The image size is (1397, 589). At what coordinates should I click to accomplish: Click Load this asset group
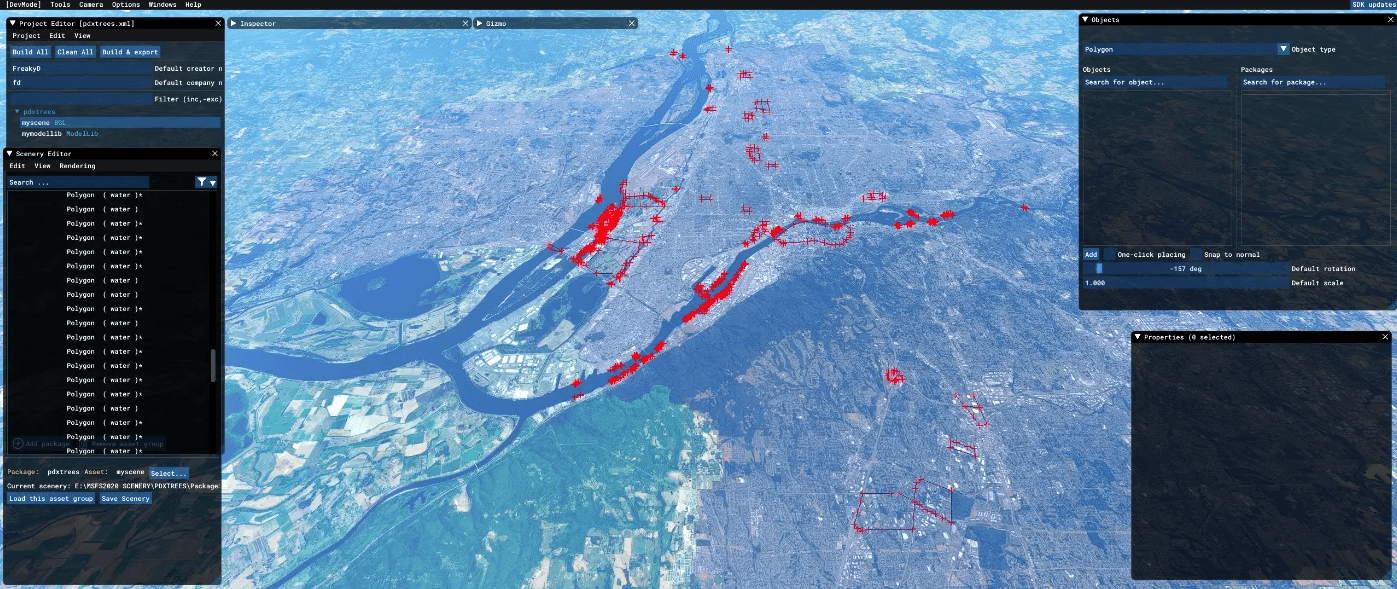pos(51,498)
